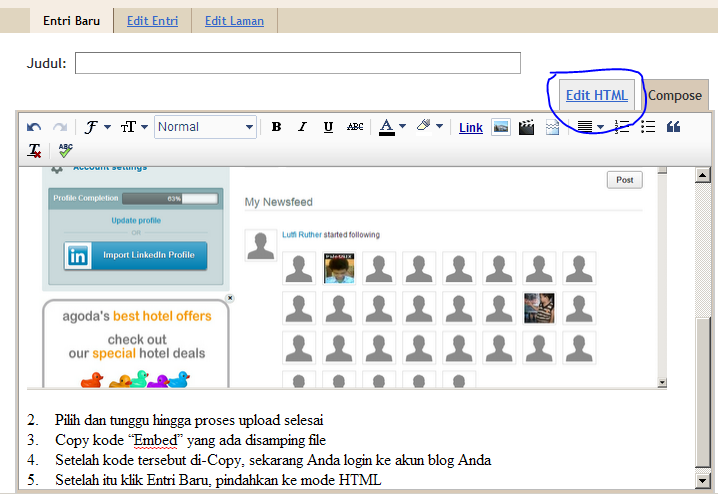
Task: Click the child photo avatar in second row
Action: pyautogui.click(x=539, y=308)
